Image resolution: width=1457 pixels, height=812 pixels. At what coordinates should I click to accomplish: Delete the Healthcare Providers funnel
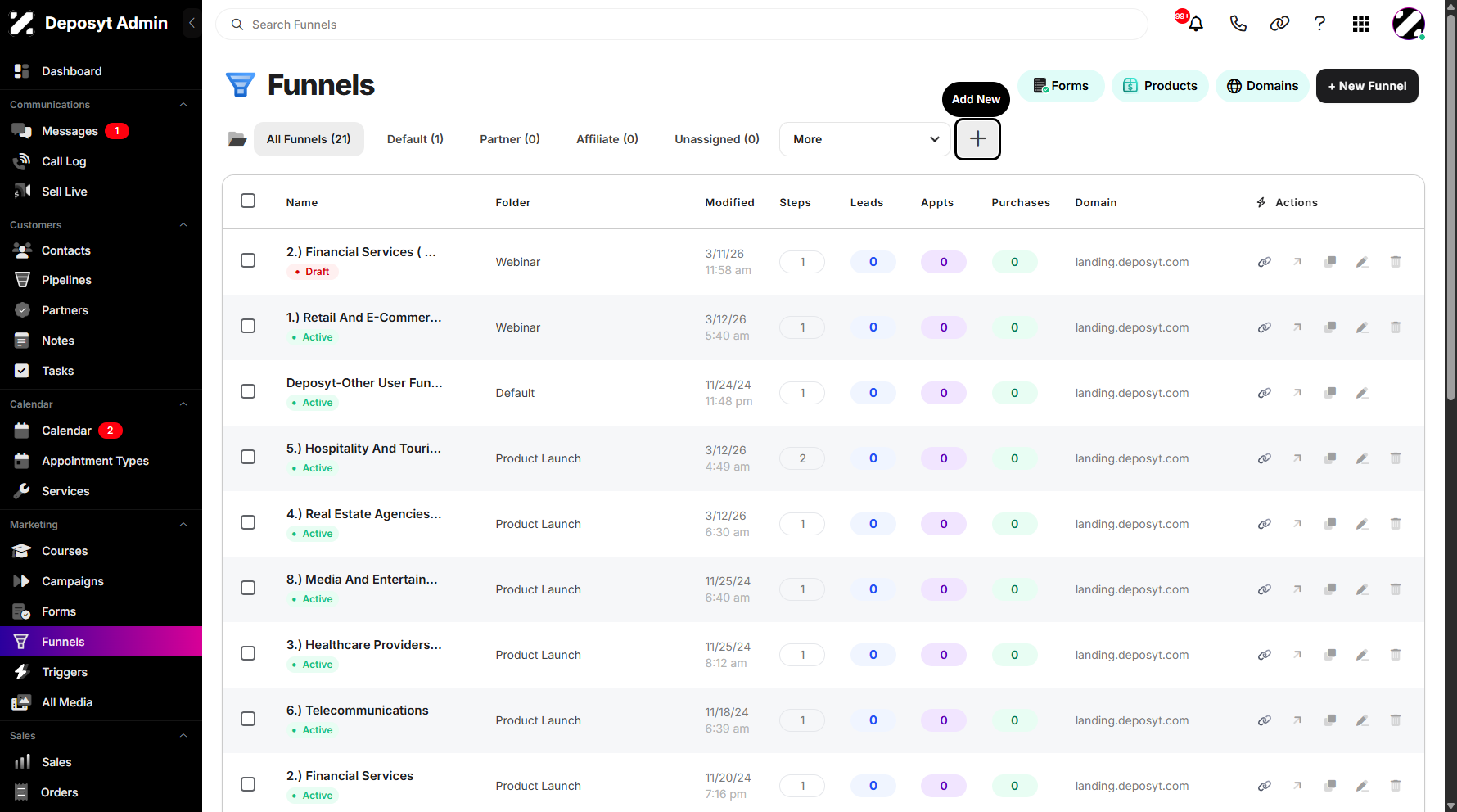[x=1396, y=655]
